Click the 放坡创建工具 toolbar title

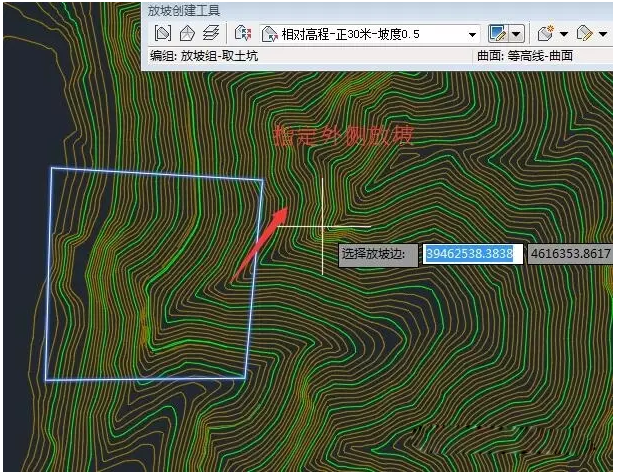pos(184,10)
